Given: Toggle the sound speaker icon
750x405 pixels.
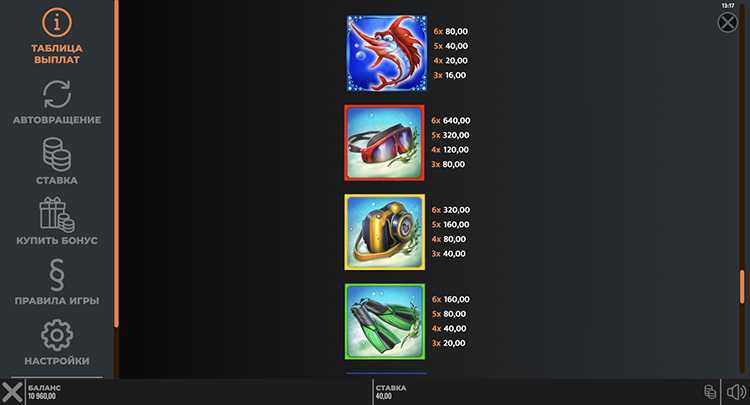Looking at the screenshot, I should [x=737, y=392].
